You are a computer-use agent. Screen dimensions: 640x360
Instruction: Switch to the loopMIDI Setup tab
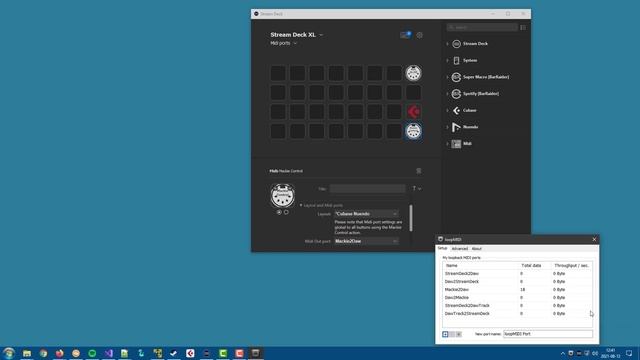click(442, 249)
